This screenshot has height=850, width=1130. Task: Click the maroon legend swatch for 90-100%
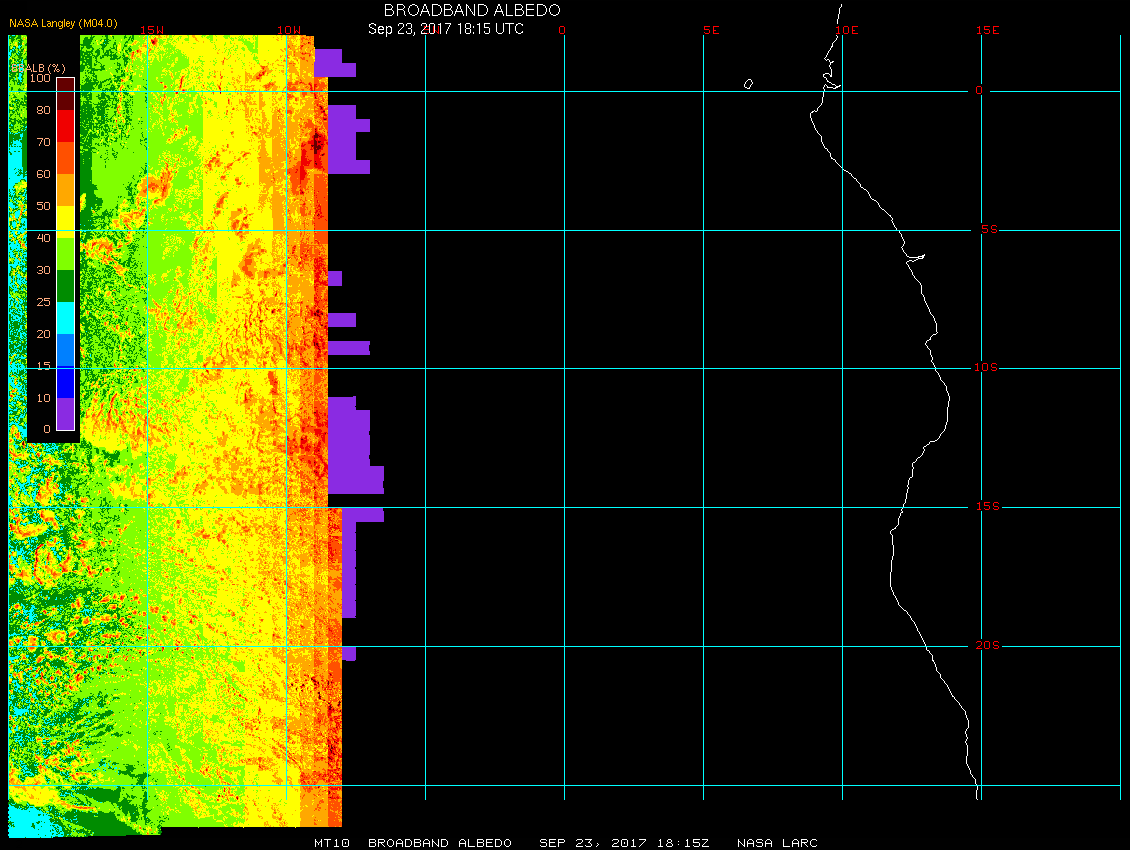65,94
